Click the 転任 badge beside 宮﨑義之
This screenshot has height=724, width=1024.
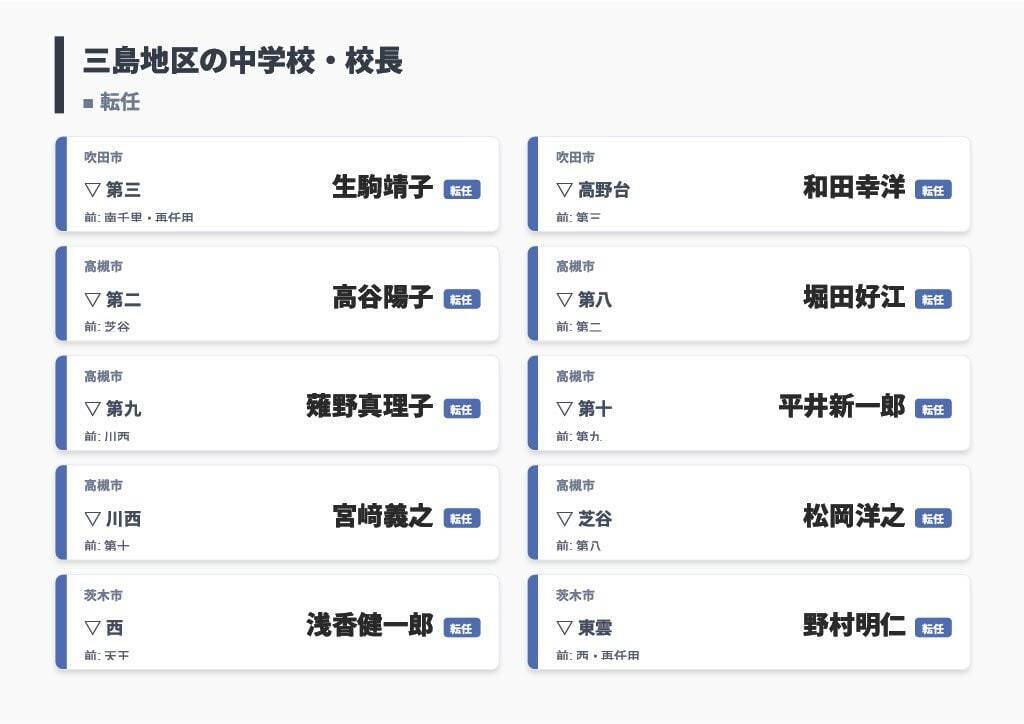coord(461,518)
